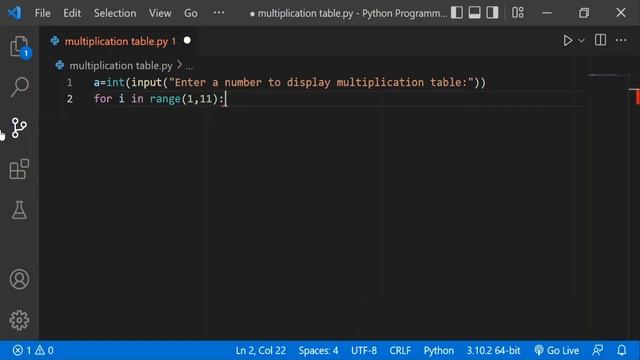Viewport: 640px width, 360px height.
Task: Split the editor to the right
Action: click(x=600, y=40)
